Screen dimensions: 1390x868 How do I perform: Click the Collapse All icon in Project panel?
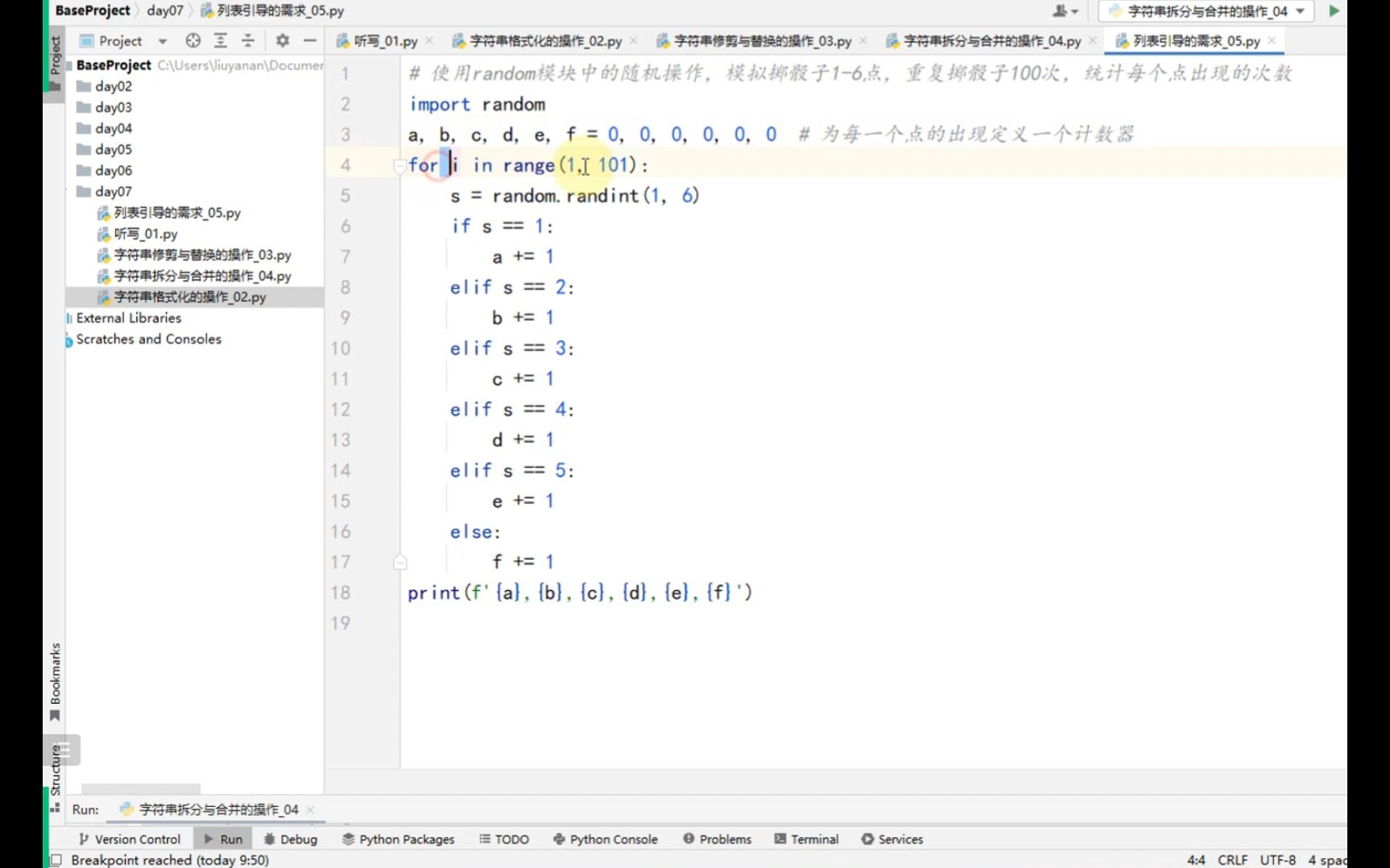247,40
